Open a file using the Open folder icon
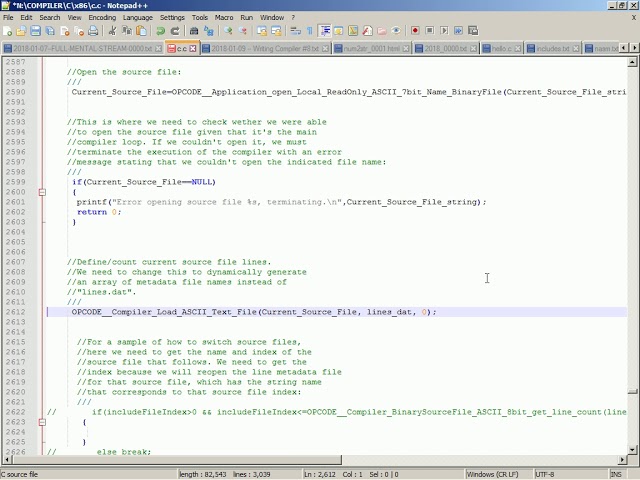 [21, 31]
